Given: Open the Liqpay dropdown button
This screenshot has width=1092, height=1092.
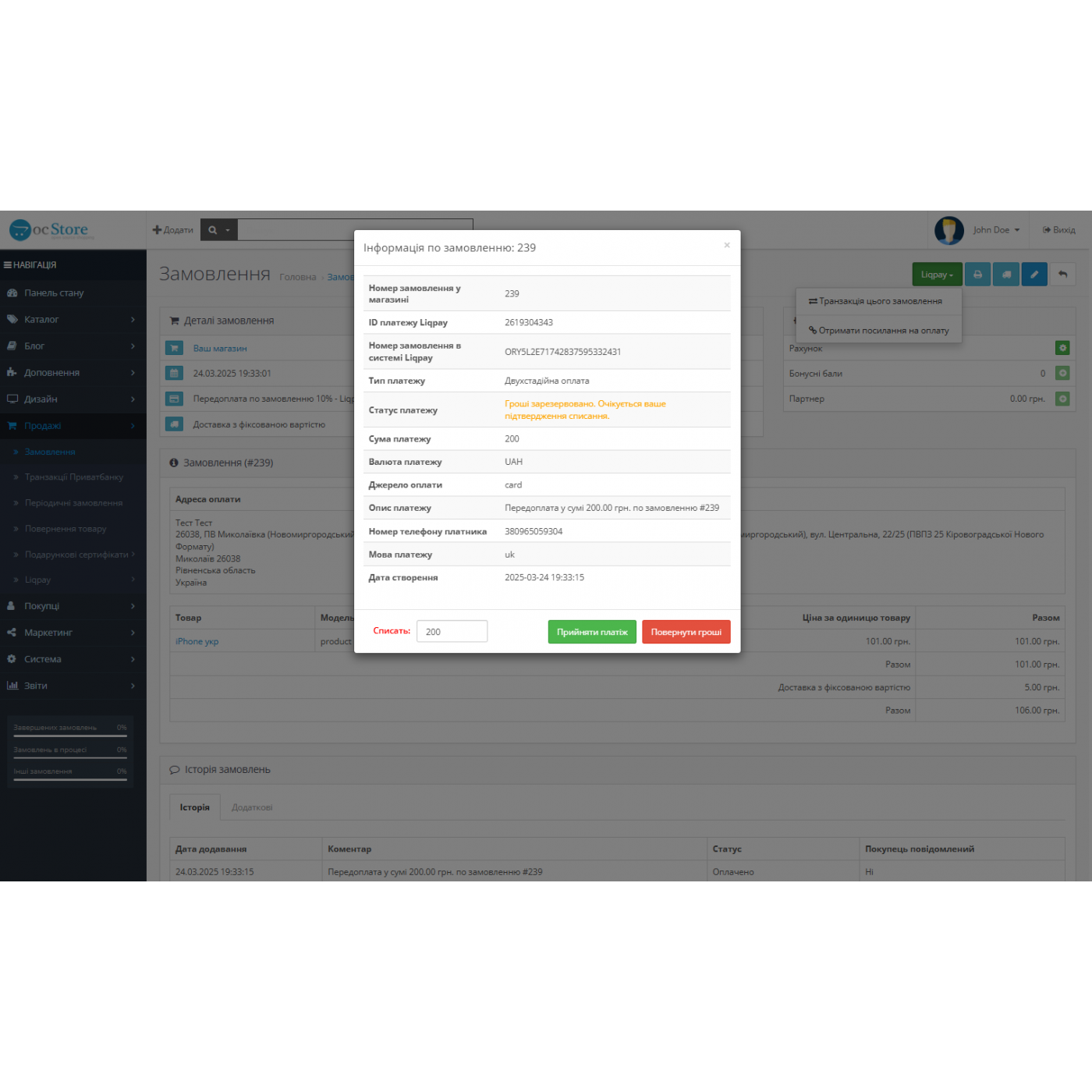Looking at the screenshot, I should tap(937, 275).
